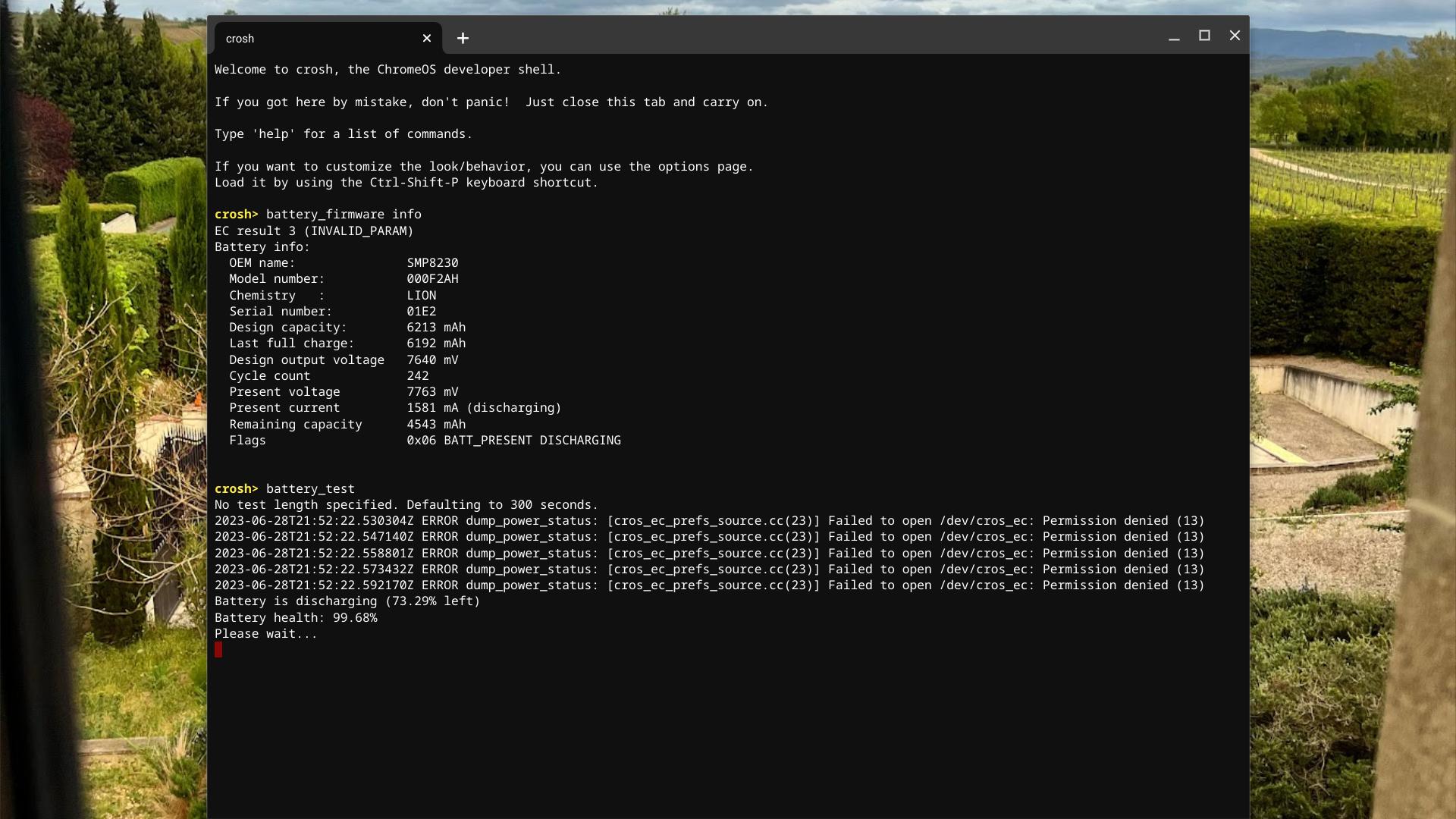This screenshot has height=819, width=1456.
Task: Click design capacity value '6213 mAh'
Action: point(436,328)
